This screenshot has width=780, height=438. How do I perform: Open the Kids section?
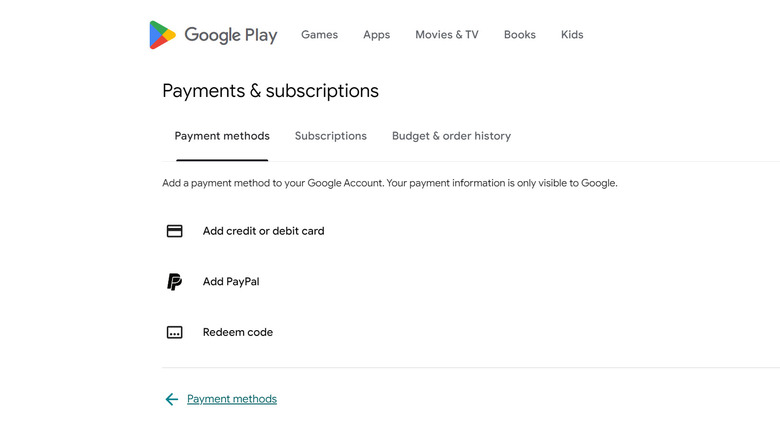[x=572, y=35]
